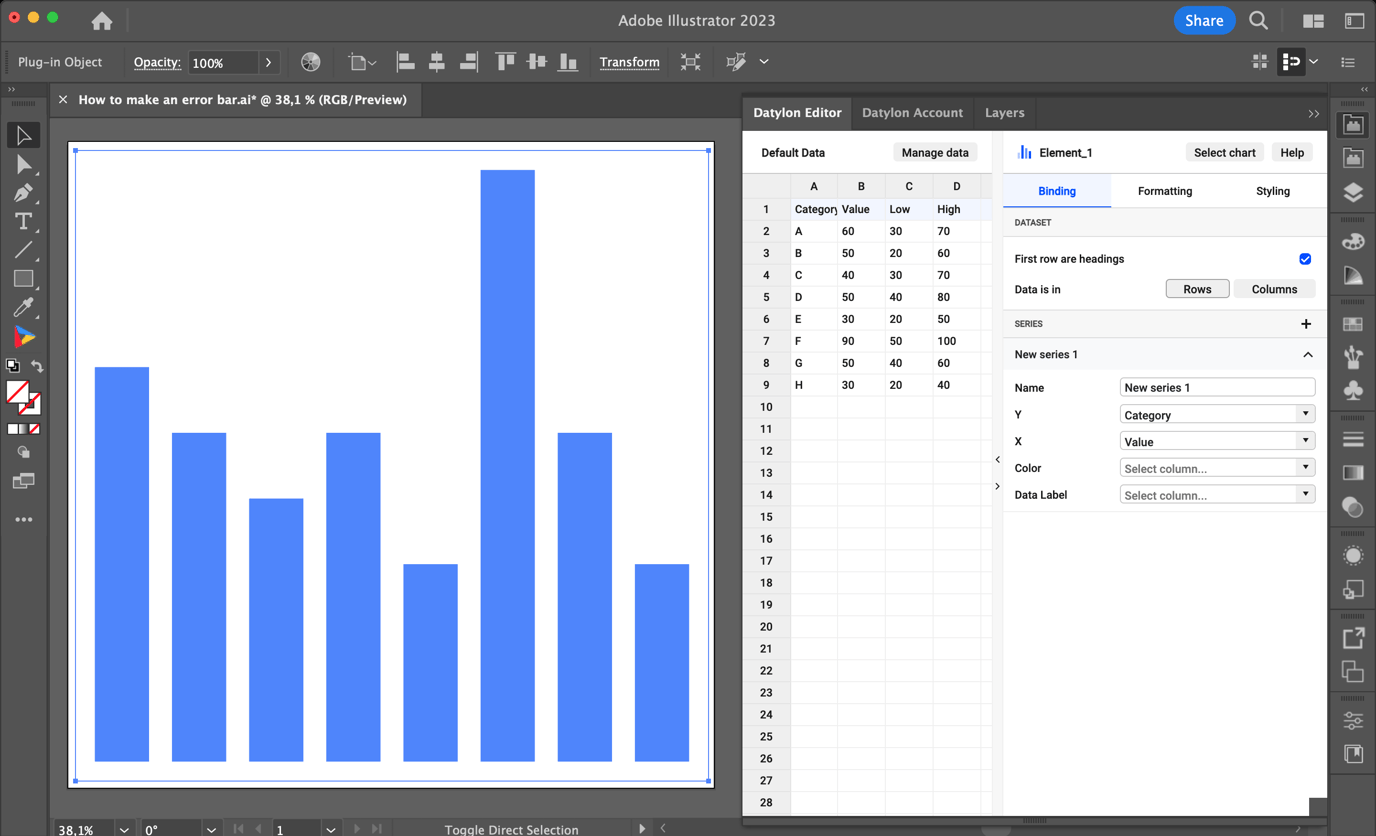This screenshot has width=1376, height=836.
Task: Pick the Eyedropper tool
Action: coord(24,307)
